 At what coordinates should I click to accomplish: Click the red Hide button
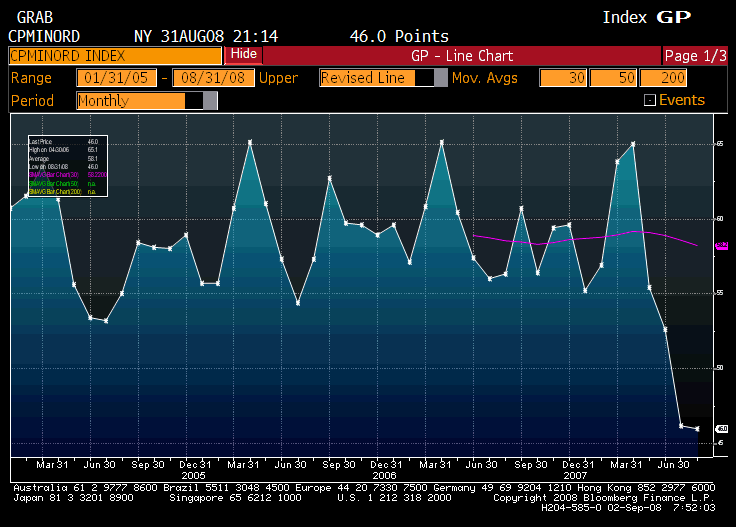coord(244,54)
